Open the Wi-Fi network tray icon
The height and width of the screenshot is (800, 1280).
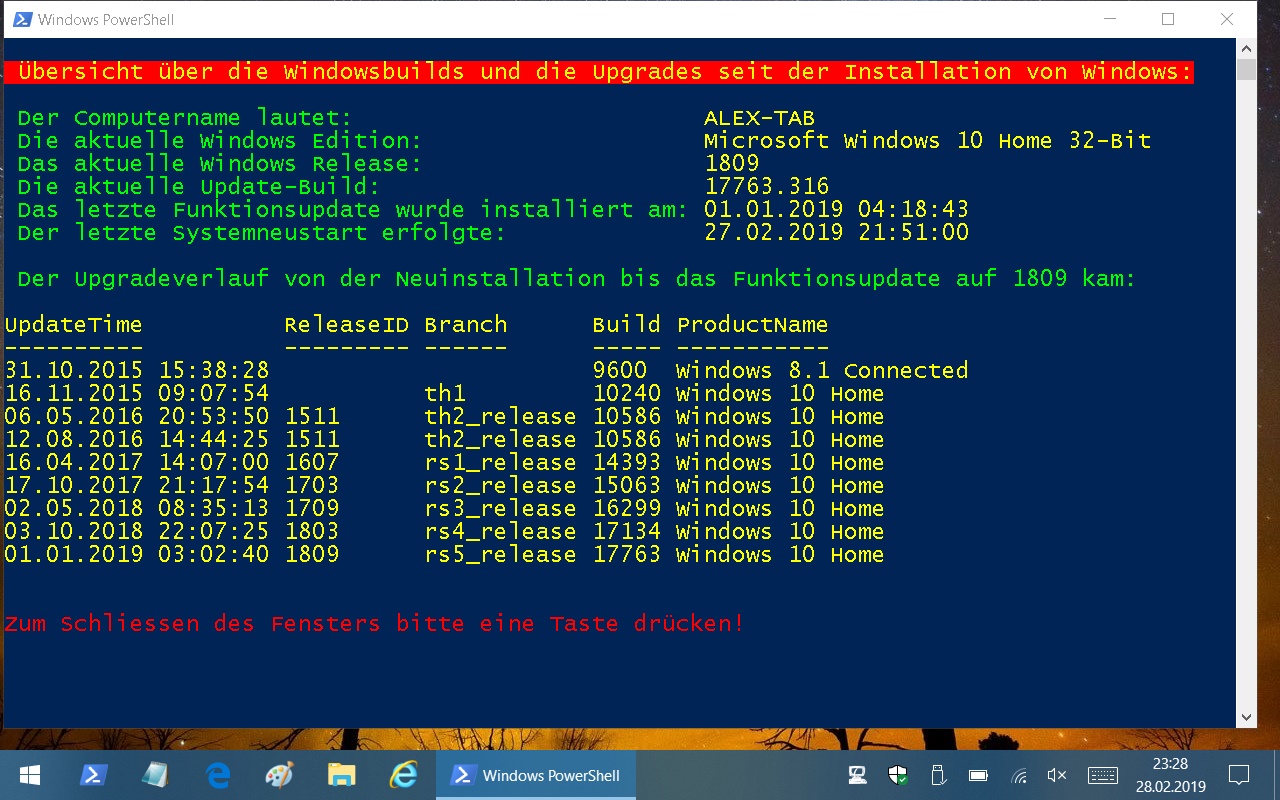[x=1019, y=776]
